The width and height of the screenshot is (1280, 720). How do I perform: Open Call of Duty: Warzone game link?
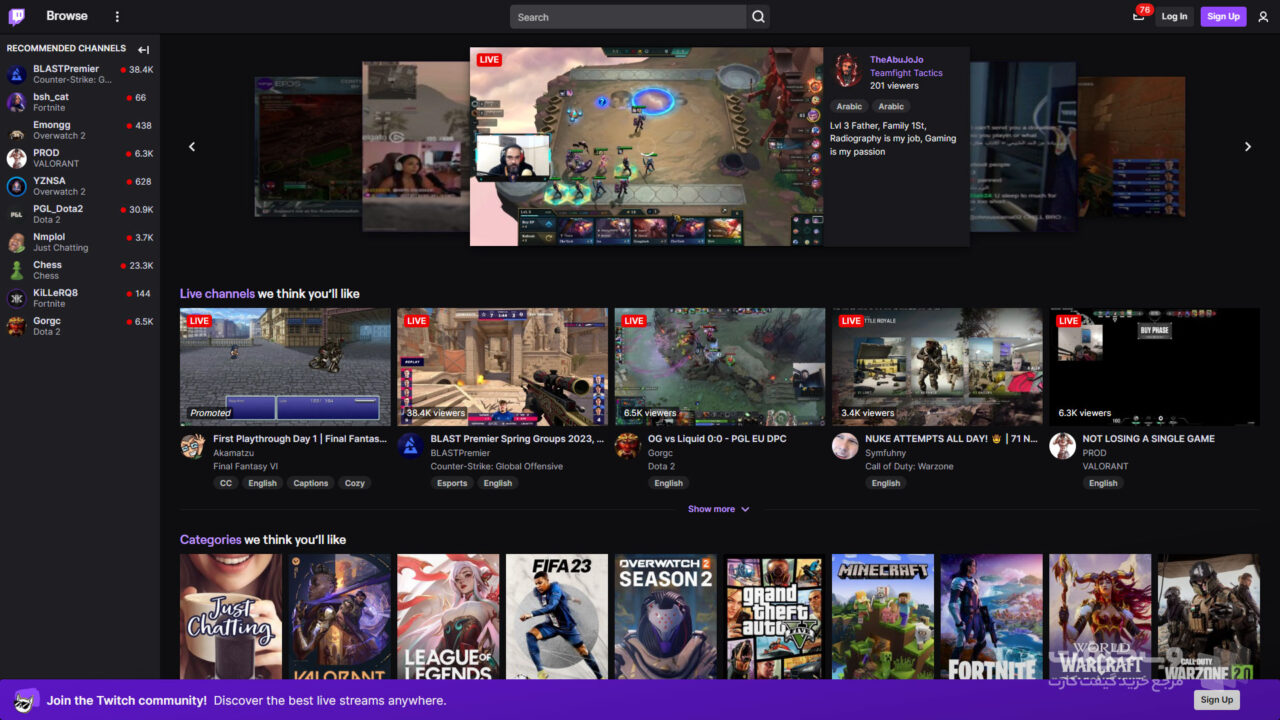[x=909, y=466]
